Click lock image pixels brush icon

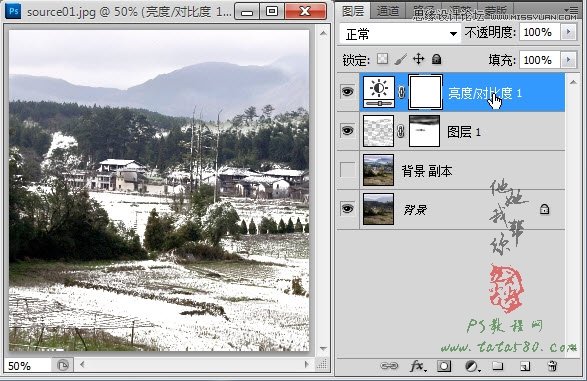tap(400, 59)
